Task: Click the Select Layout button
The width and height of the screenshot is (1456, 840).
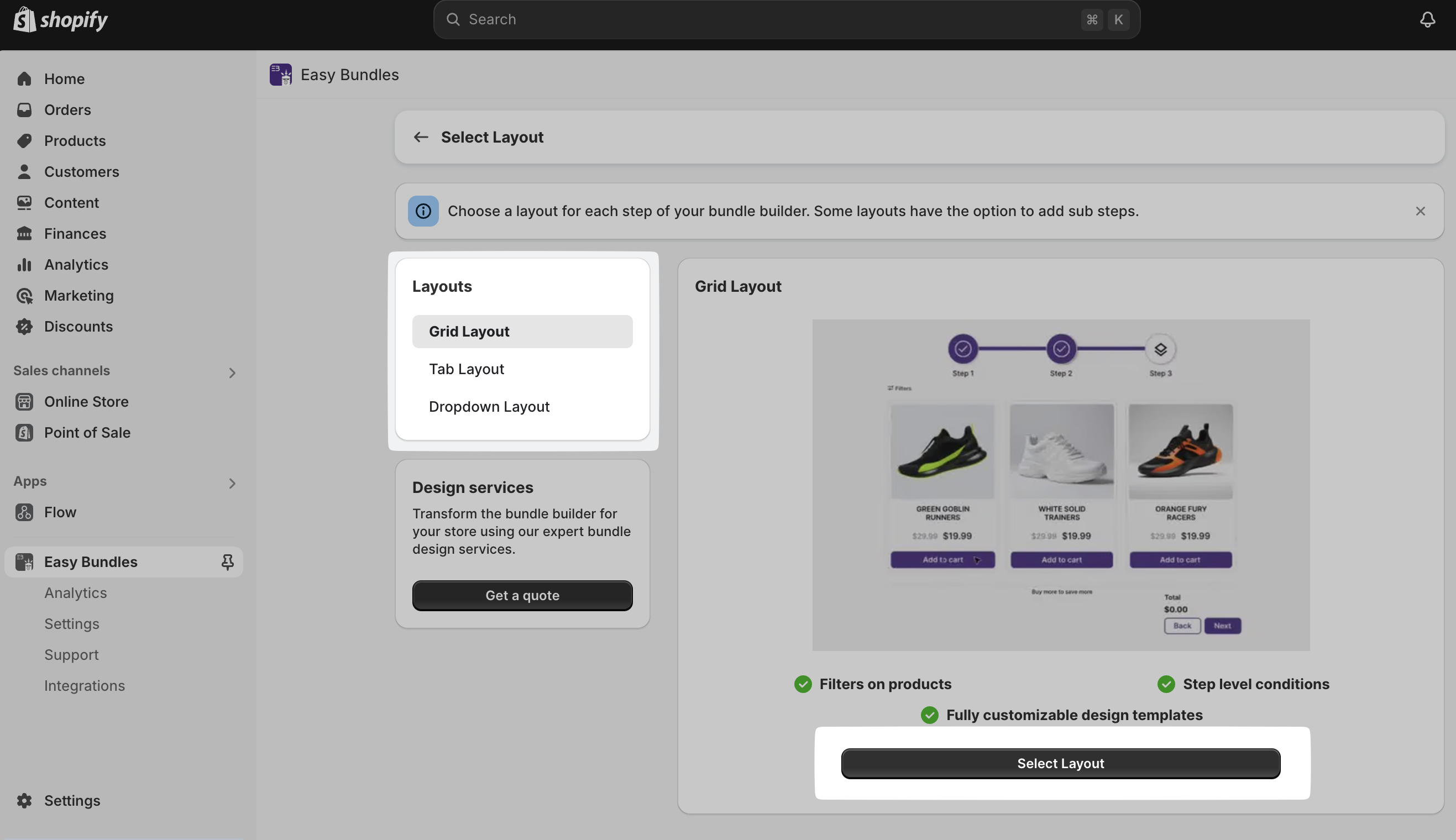Action: 1061,763
